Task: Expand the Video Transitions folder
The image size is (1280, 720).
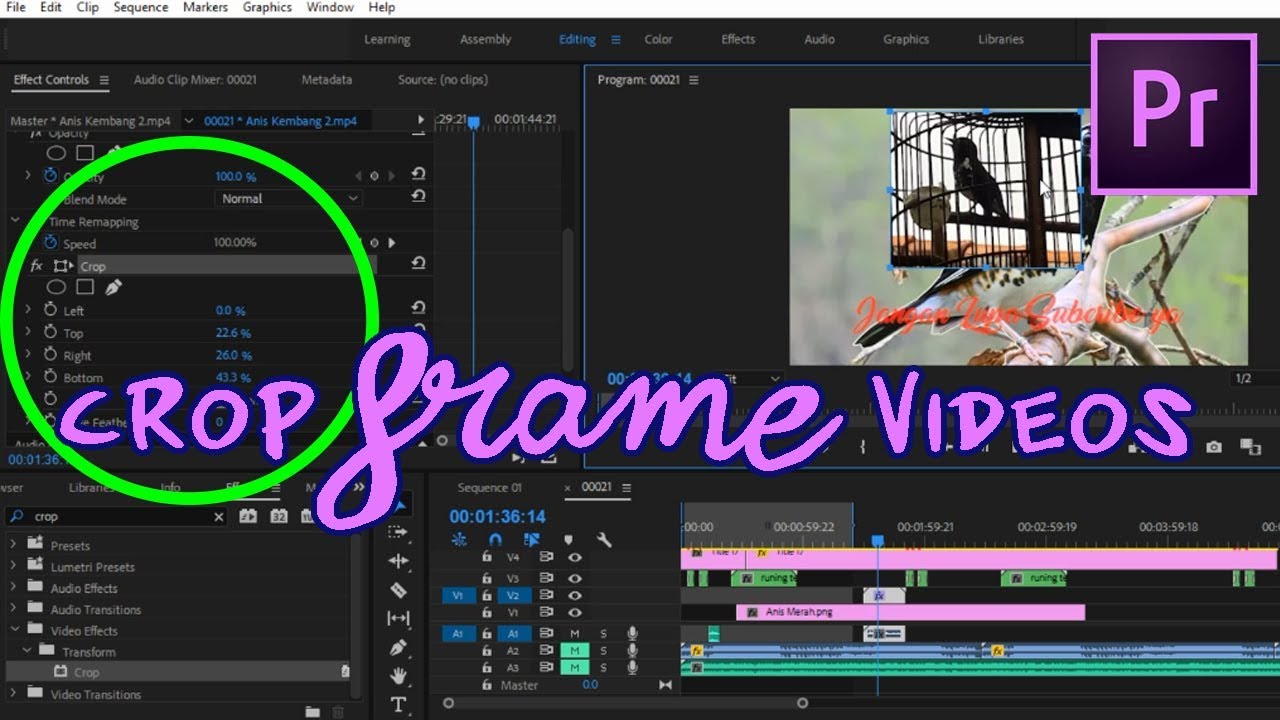Action: point(13,693)
